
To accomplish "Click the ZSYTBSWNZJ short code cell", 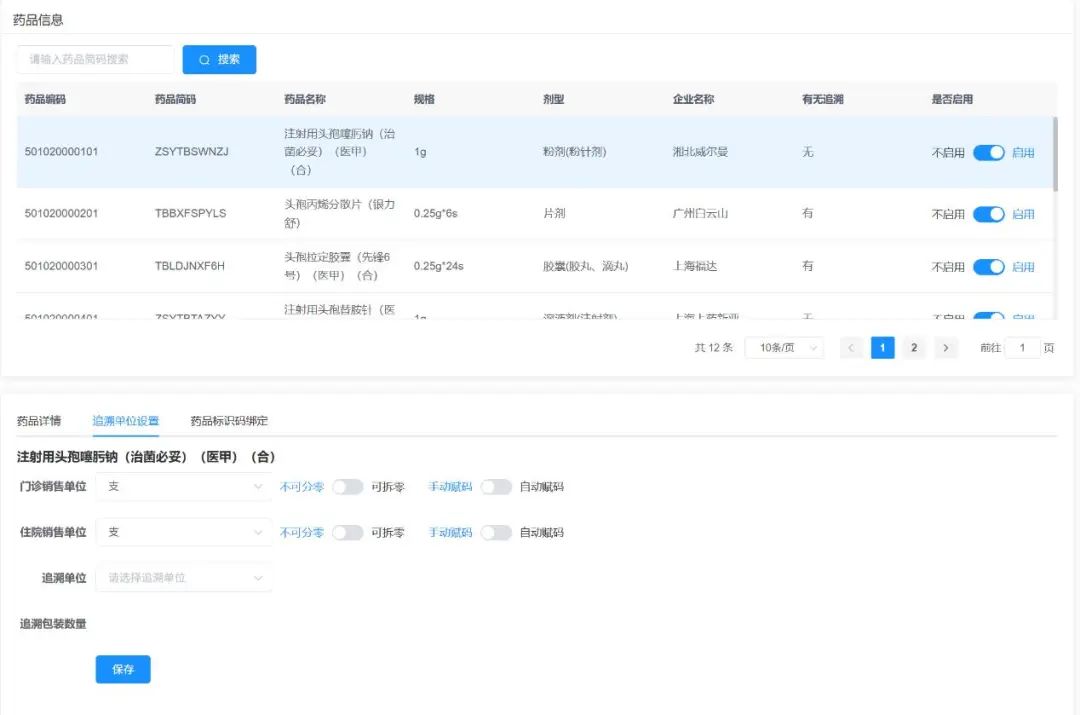I will pyautogui.click(x=191, y=152).
